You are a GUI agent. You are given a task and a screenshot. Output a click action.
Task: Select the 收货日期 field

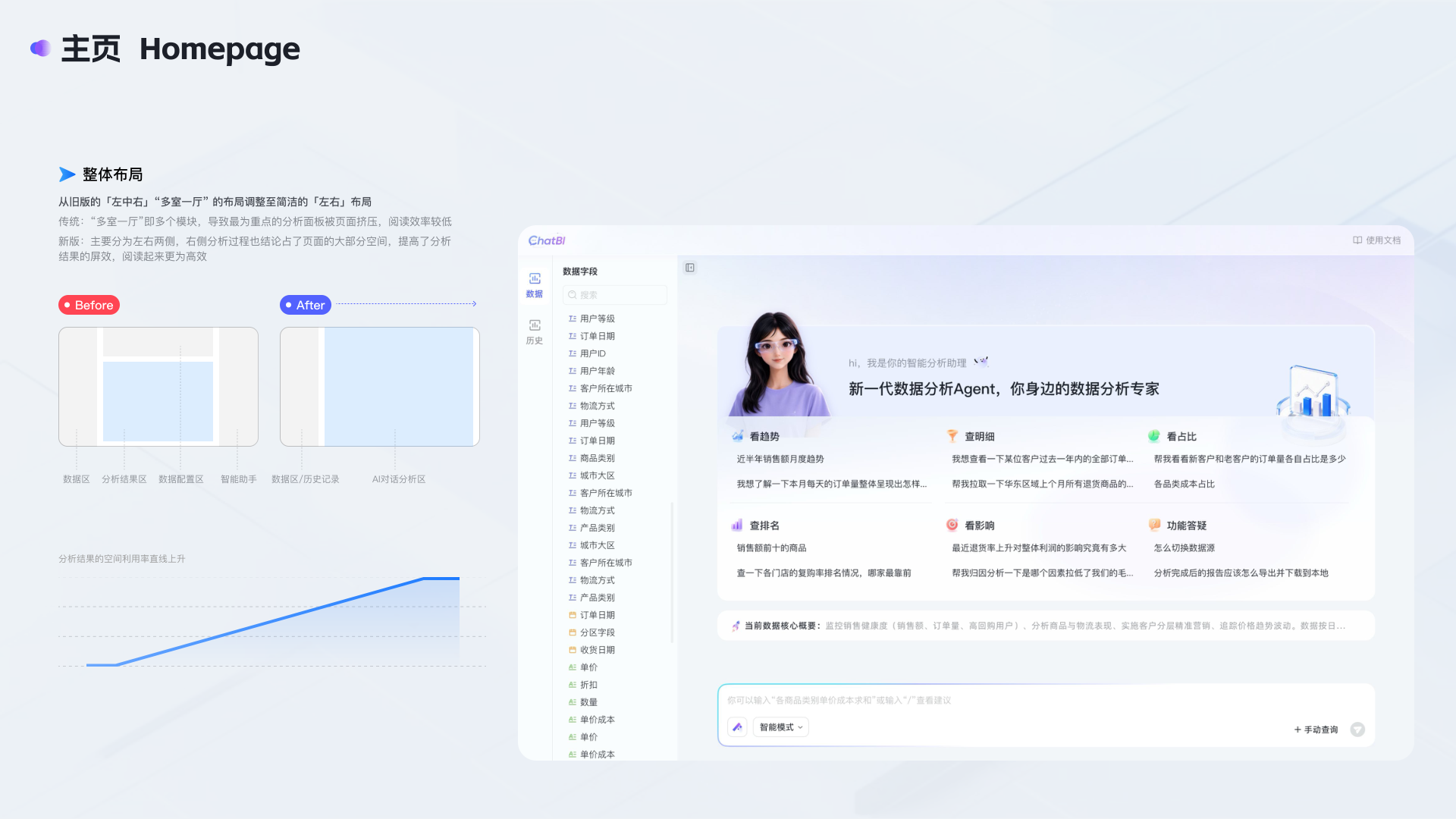tap(598, 650)
